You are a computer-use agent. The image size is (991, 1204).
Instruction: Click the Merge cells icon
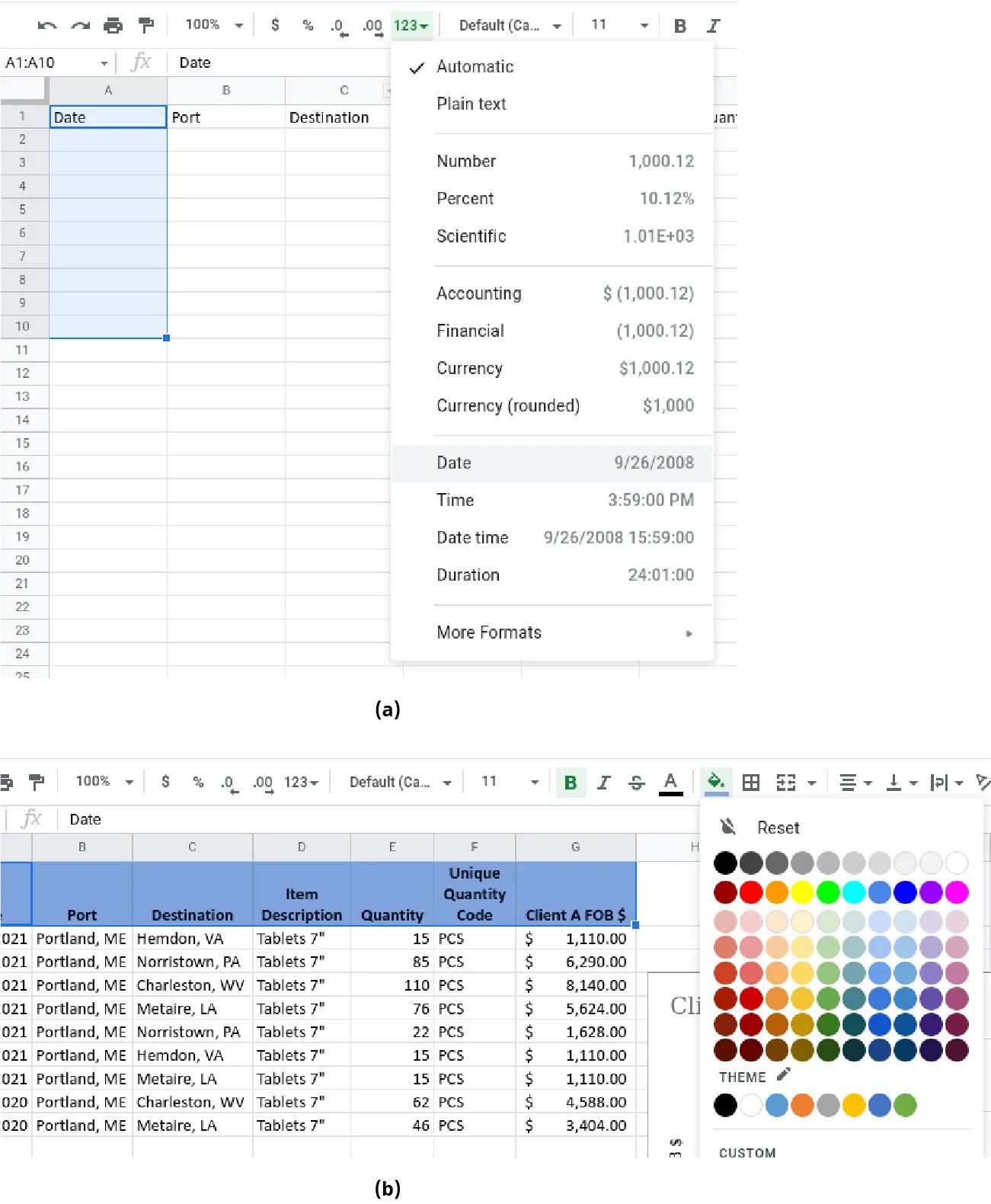[786, 783]
